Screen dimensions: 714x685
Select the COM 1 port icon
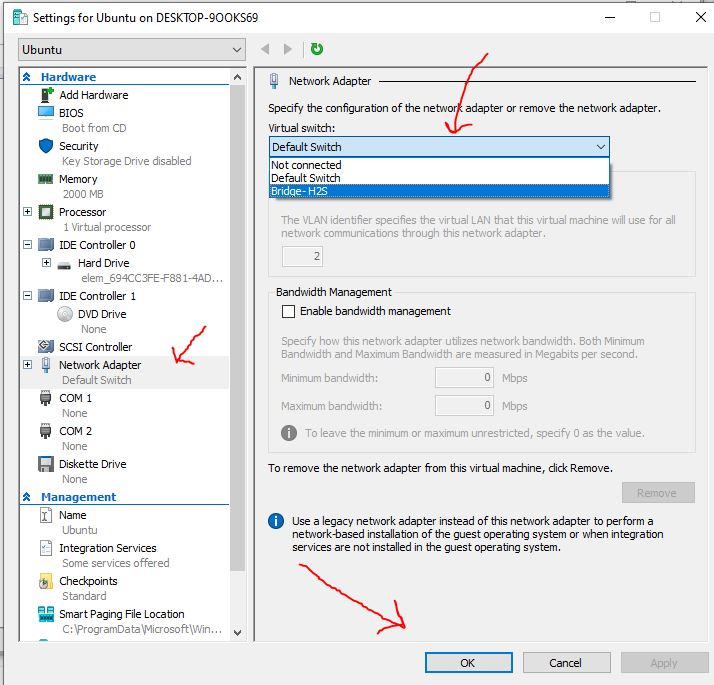tap(46, 398)
